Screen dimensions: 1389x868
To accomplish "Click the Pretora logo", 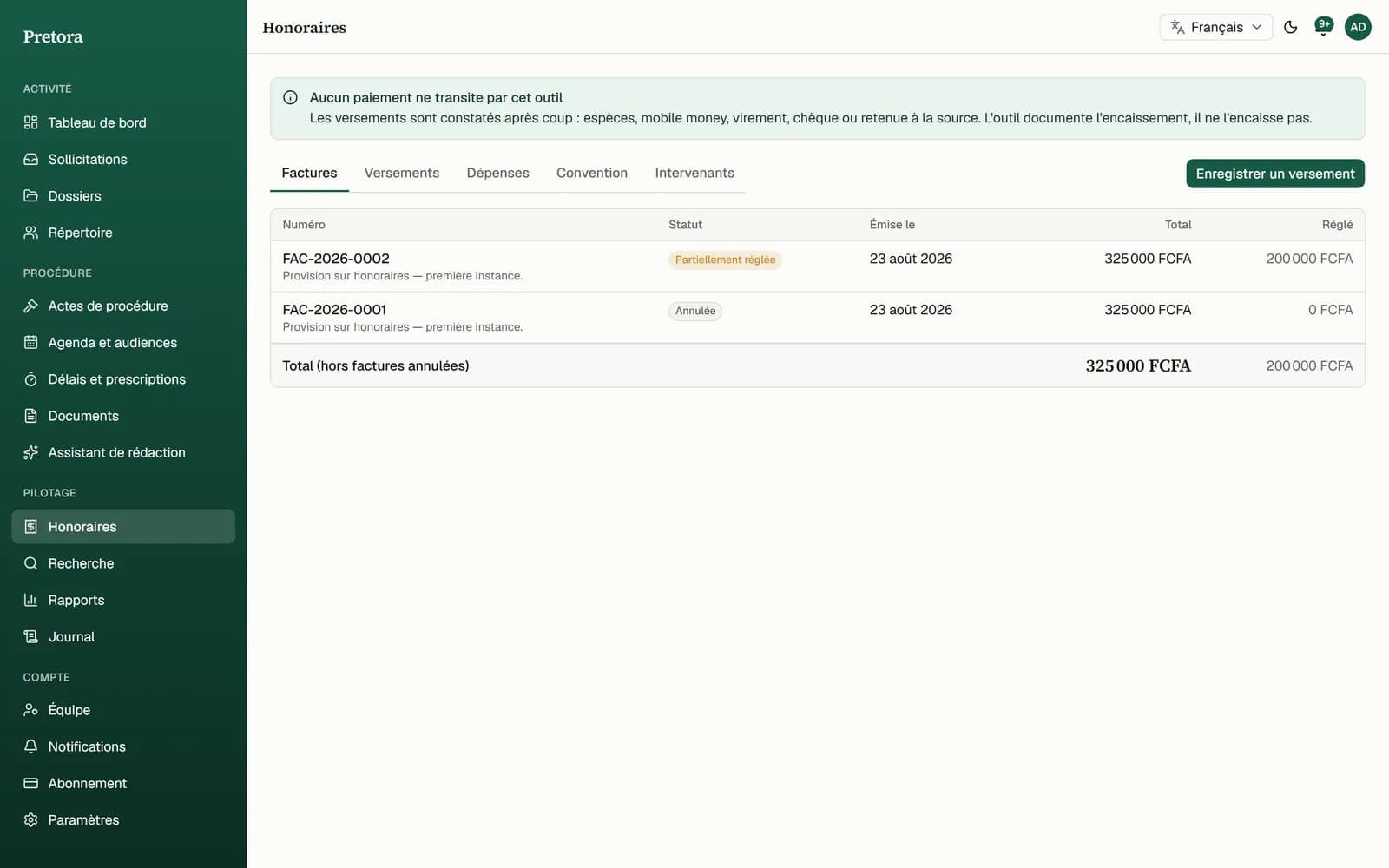I will pos(53,36).
